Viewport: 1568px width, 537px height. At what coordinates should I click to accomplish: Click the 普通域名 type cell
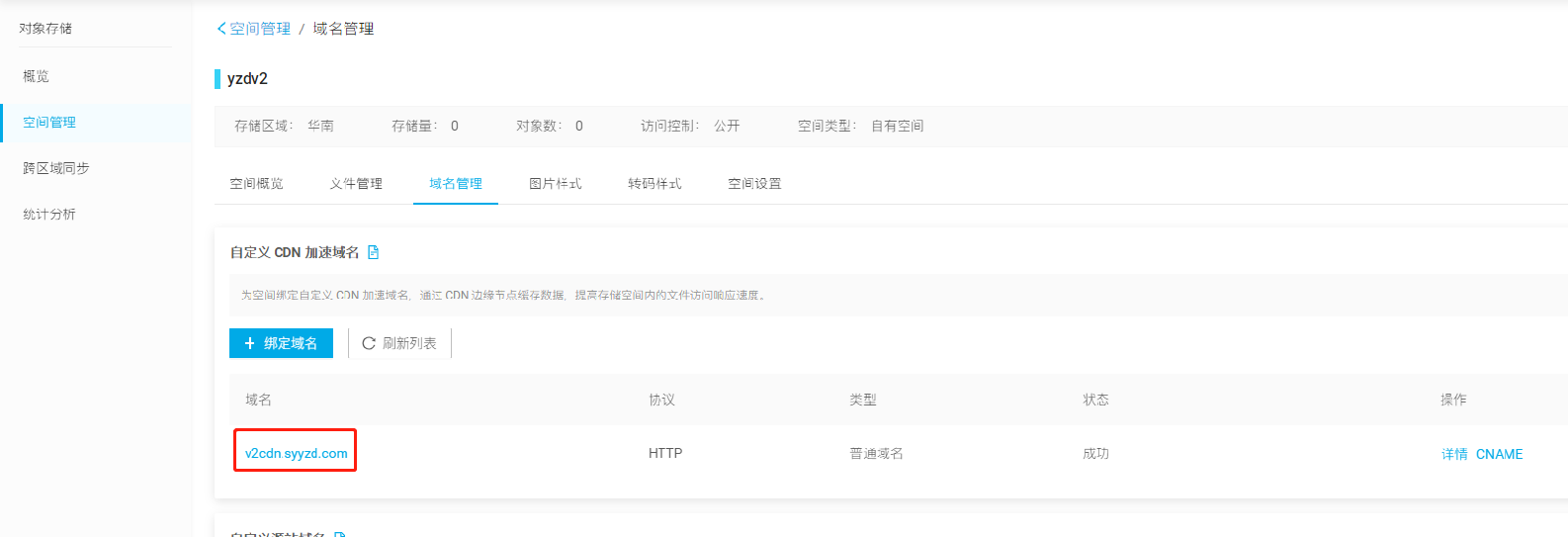click(876, 453)
